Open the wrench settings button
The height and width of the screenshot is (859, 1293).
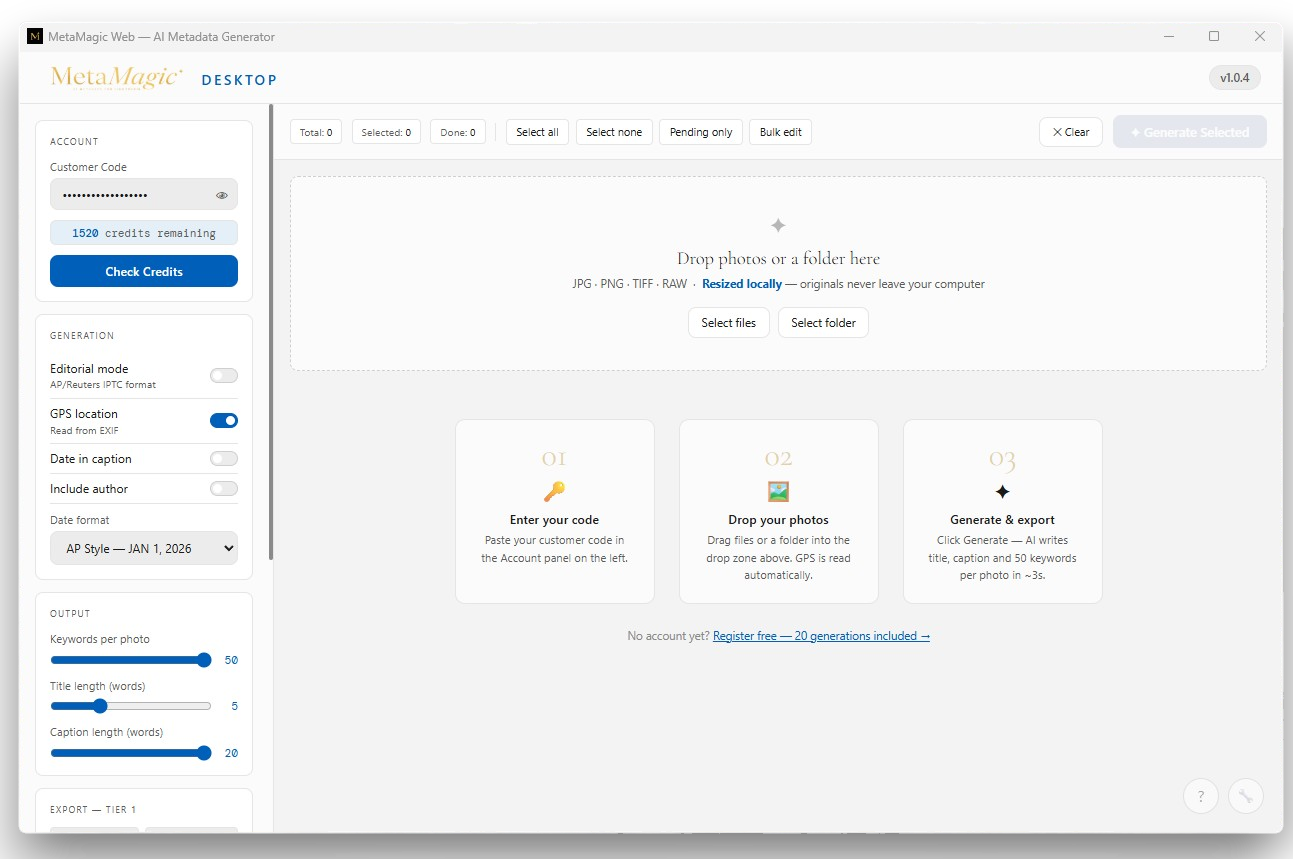click(x=1246, y=796)
